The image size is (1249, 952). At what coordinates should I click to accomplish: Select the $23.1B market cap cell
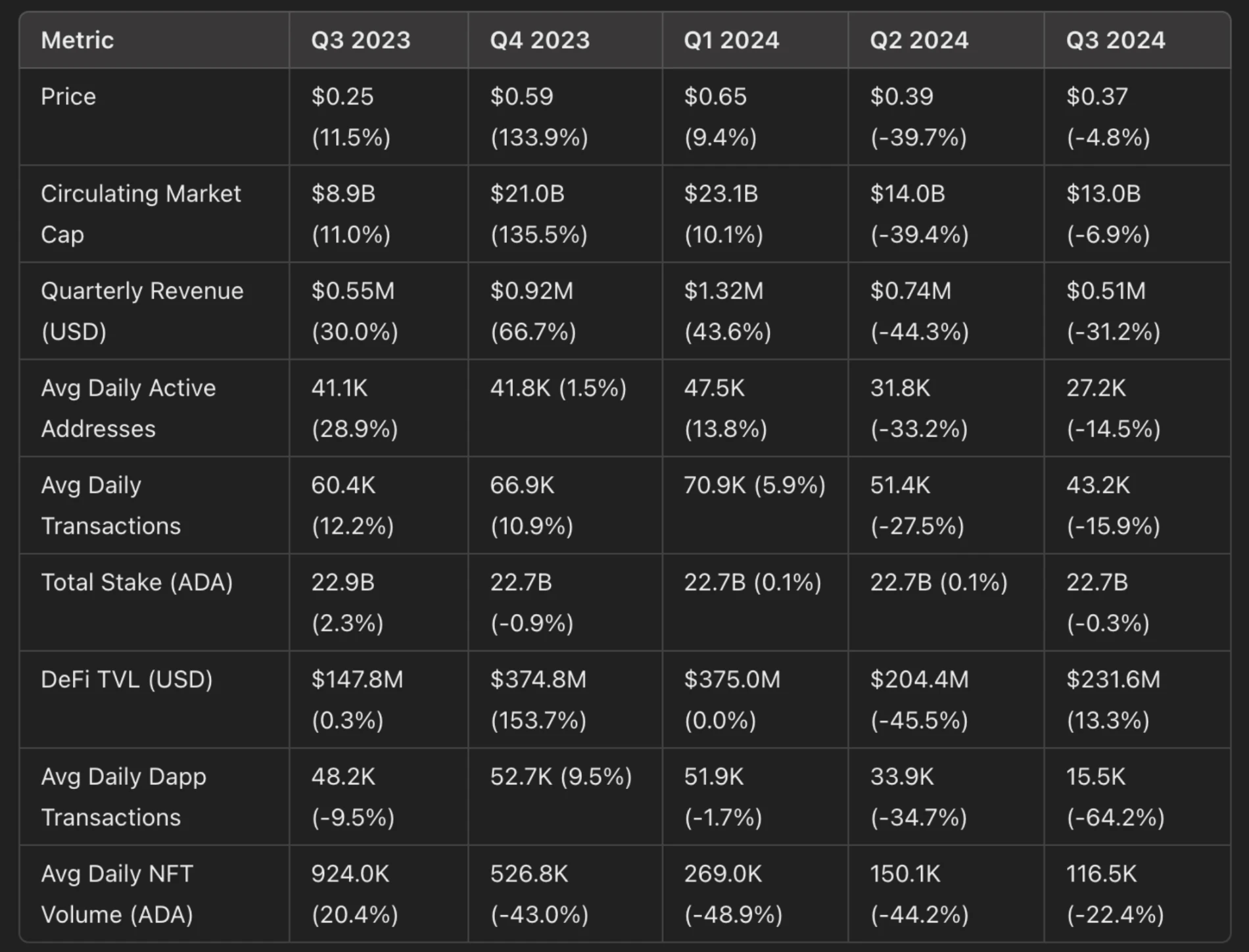click(723, 214)
